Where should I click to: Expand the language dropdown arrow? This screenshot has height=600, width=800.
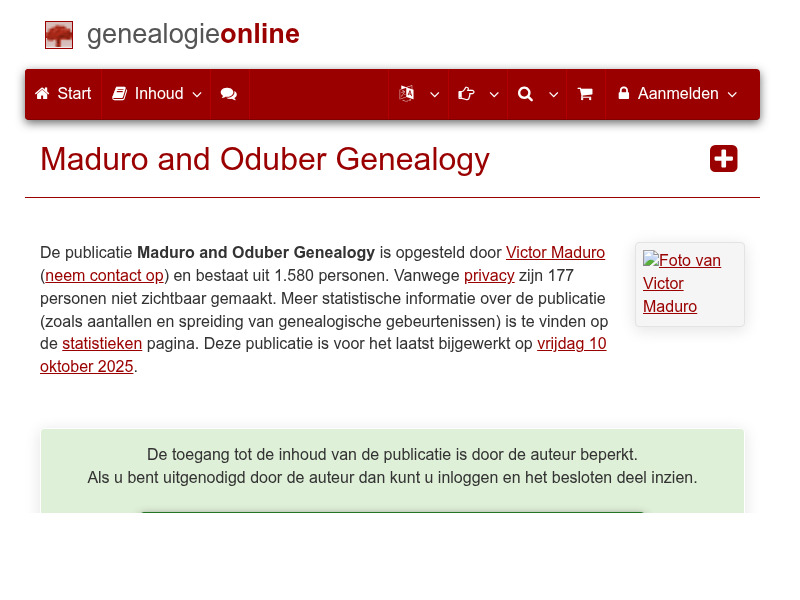(x=435, y=94)
